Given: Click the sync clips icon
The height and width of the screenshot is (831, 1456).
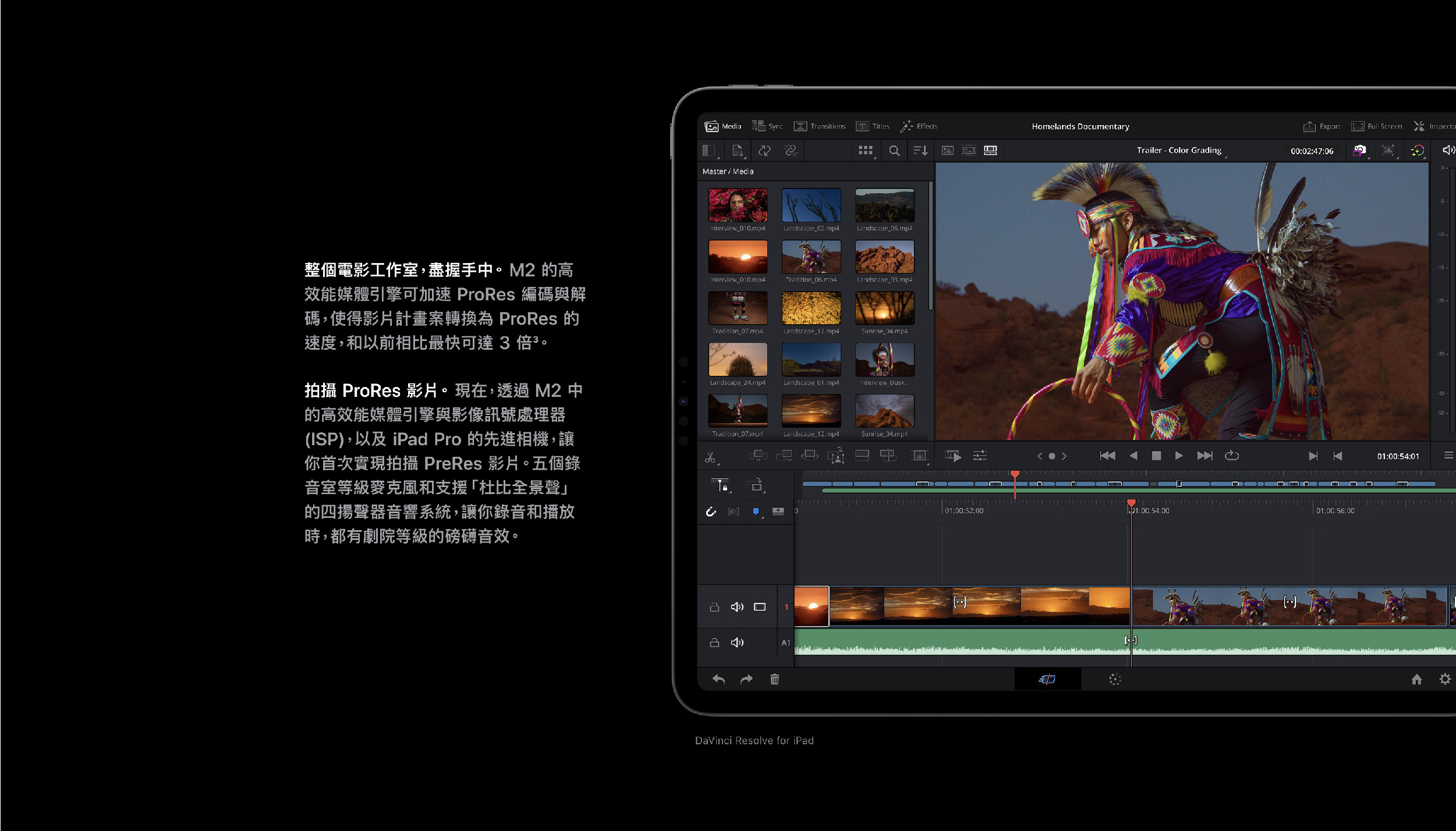Looking at the screenshot, I should pyautogui.click(x=764, y=151).
